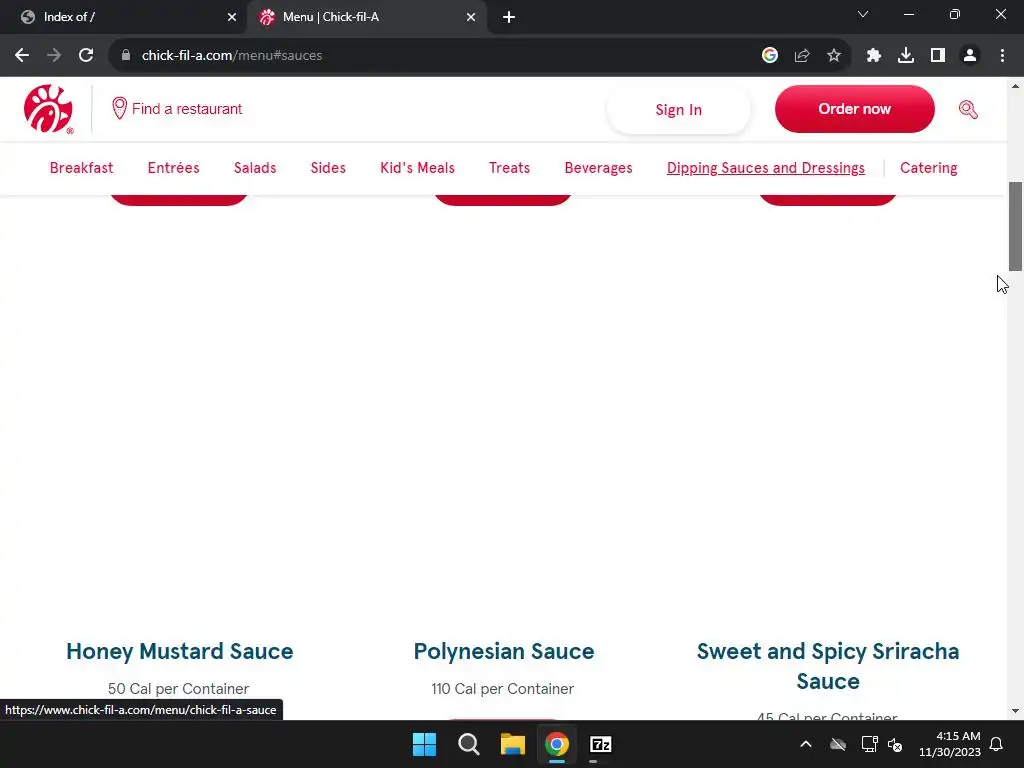Go to Breakfast menu section
The height and width of the screenshot is (768, 1024).
click(x=82, y=168)
